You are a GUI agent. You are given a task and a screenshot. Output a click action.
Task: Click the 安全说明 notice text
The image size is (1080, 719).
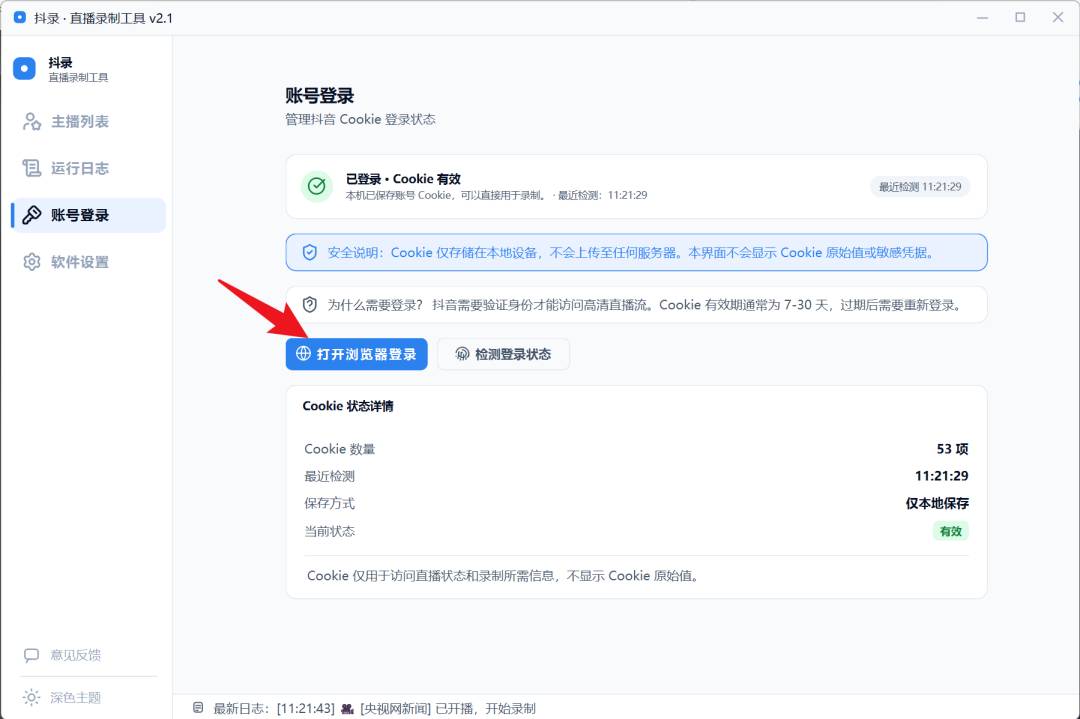point(632,253)
